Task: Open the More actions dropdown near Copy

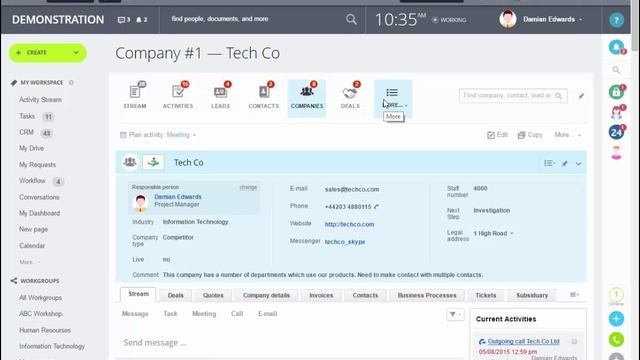Action: 568,135
